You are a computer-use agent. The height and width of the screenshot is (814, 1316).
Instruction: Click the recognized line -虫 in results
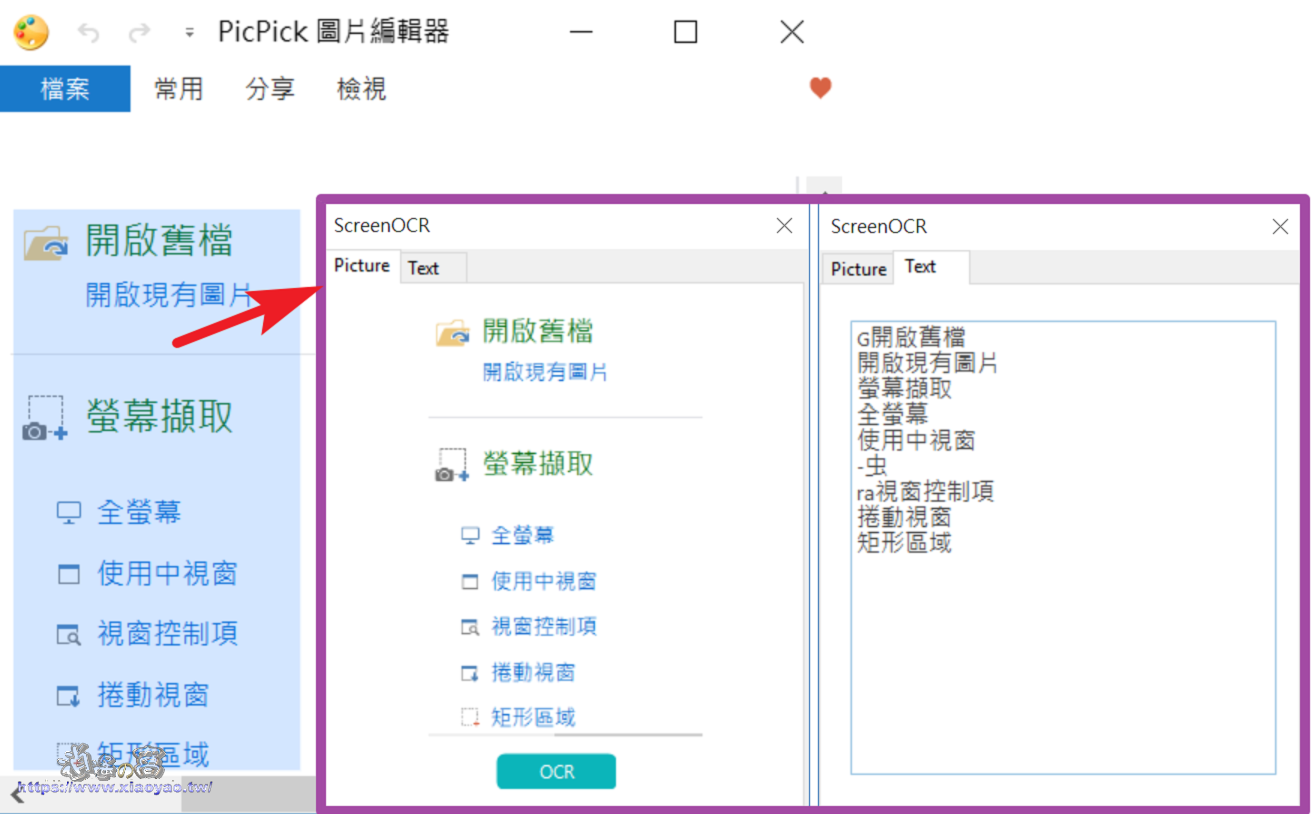point(872,466)
